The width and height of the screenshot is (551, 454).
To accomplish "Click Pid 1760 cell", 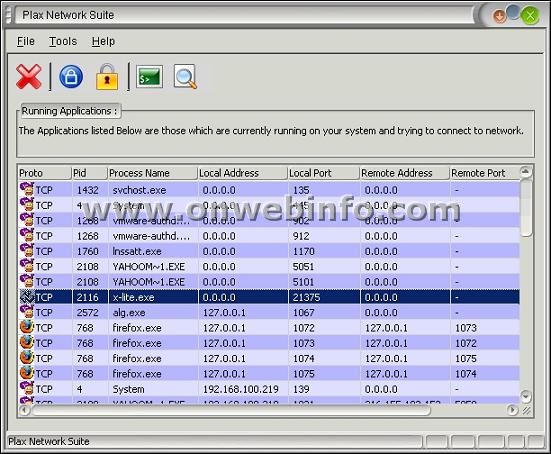I will coord(87,252).
